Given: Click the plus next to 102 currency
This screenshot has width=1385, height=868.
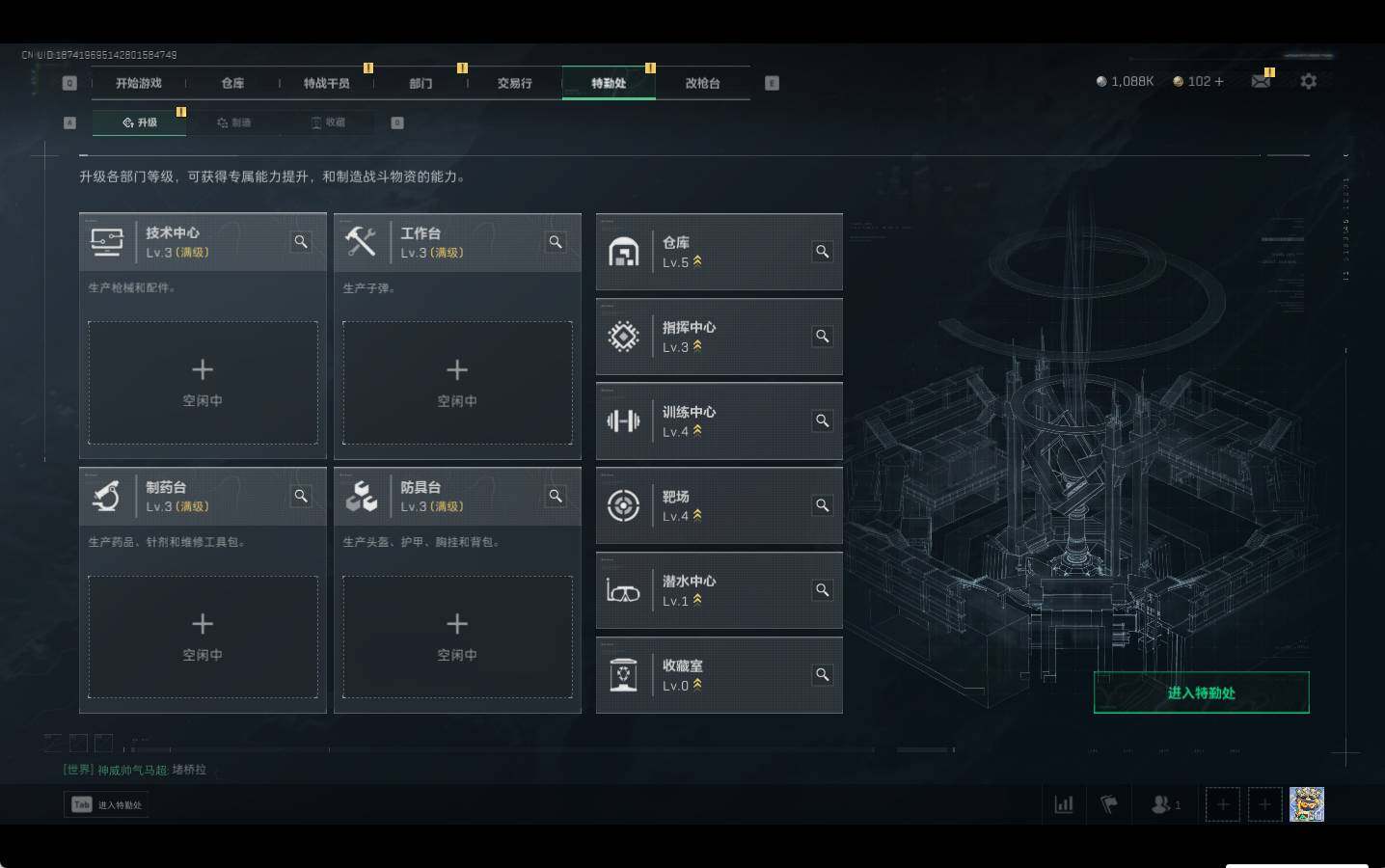Looking at the screenshot, I should pyautogui.click(x=1219, y=81).
